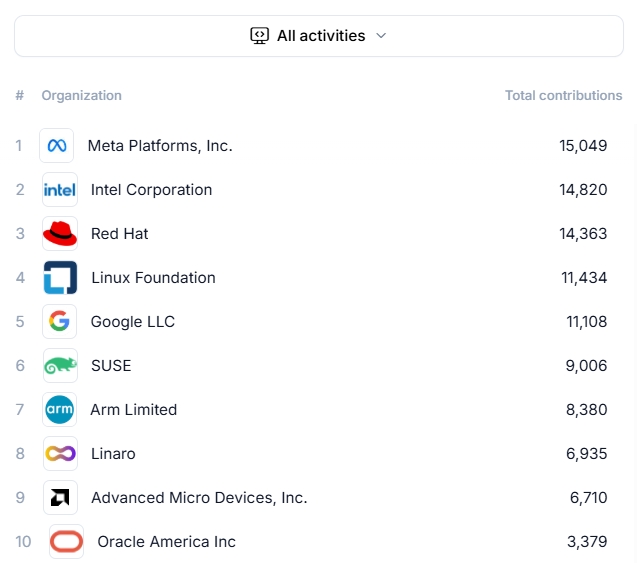637x563 pixels.
Task: Click the Google LLC logo icon
Action: click(60, 322)
